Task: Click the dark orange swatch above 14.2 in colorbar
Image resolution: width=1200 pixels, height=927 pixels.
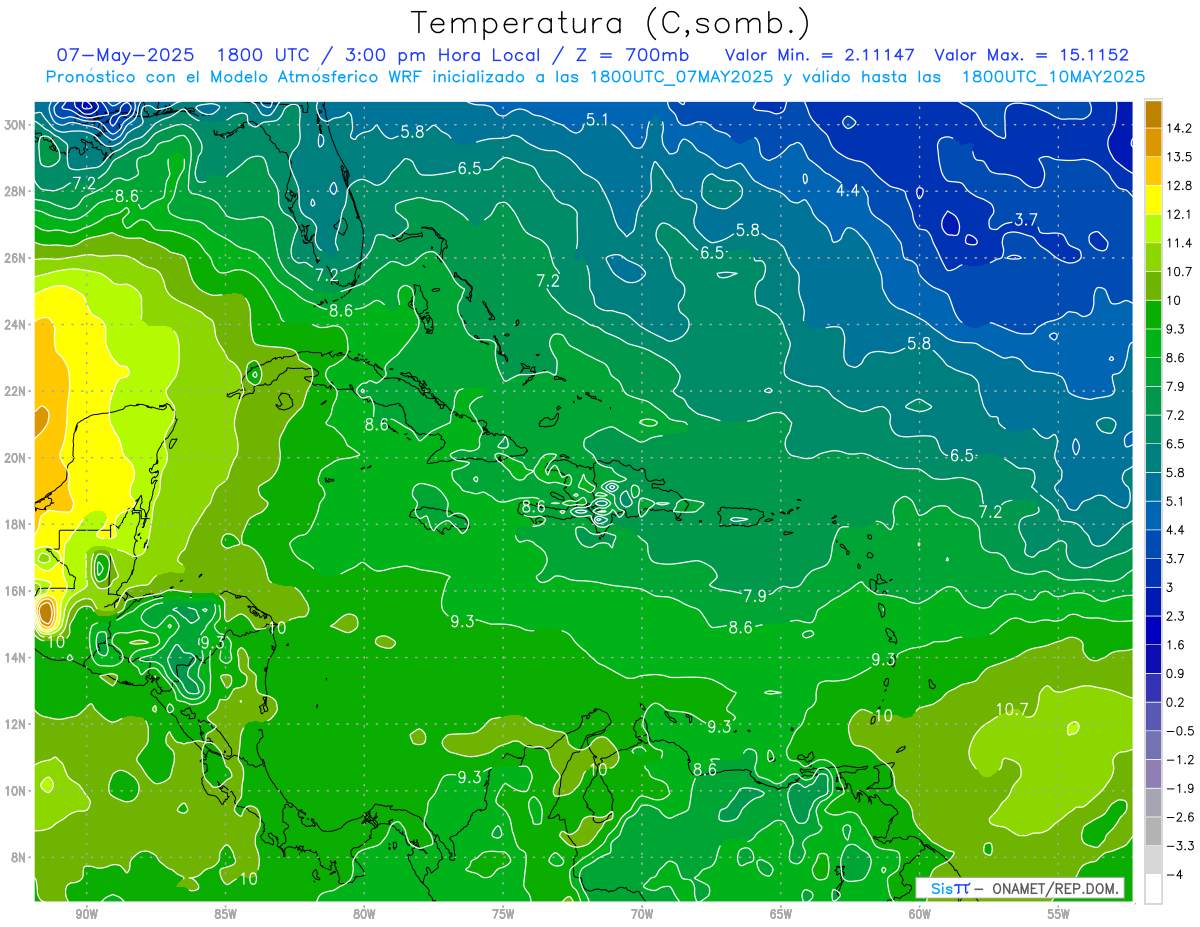Action: pos(1153,114)
